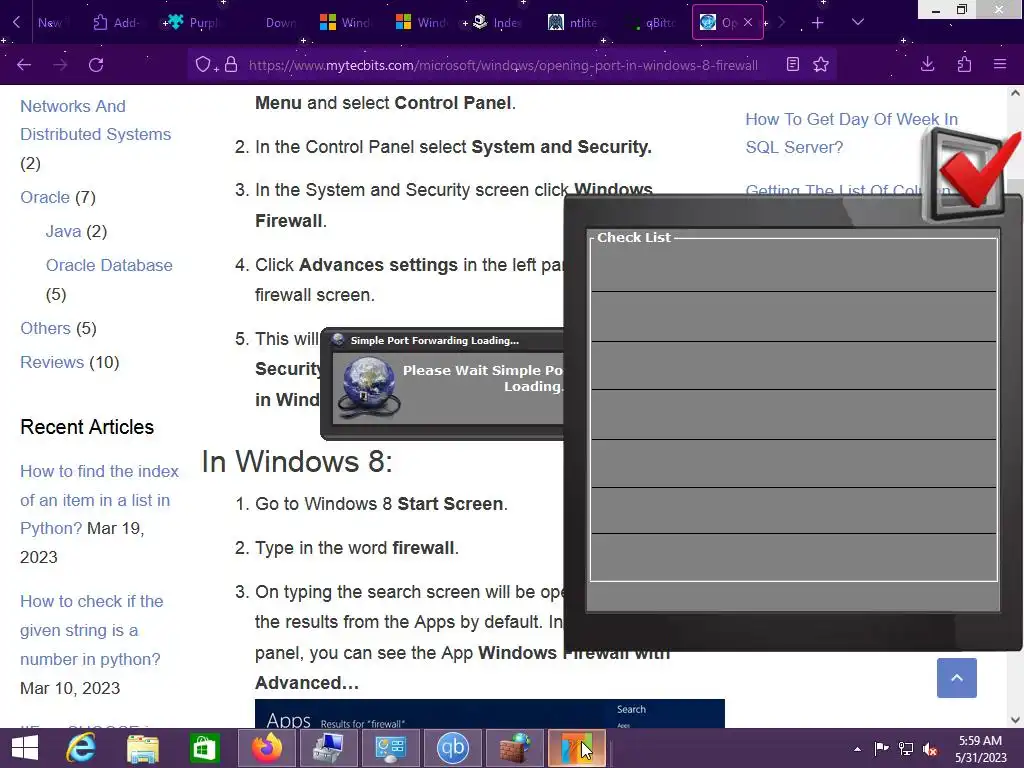
Task: Click the muted volume tray icon
Action: (930, 749)
